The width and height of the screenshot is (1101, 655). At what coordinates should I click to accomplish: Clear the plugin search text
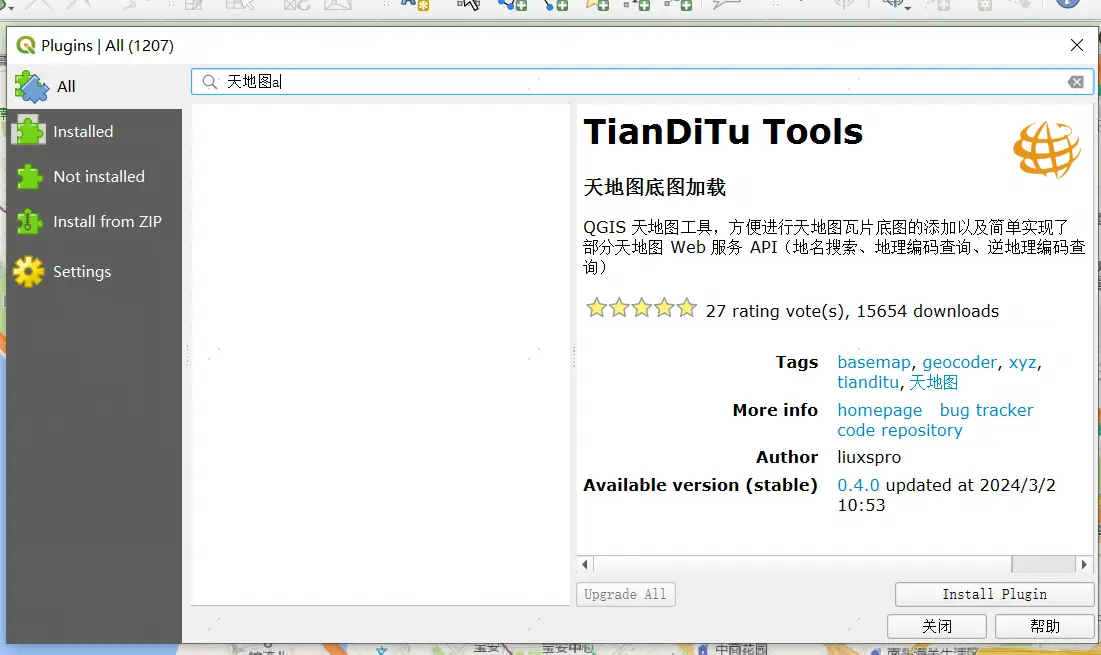1076,82
